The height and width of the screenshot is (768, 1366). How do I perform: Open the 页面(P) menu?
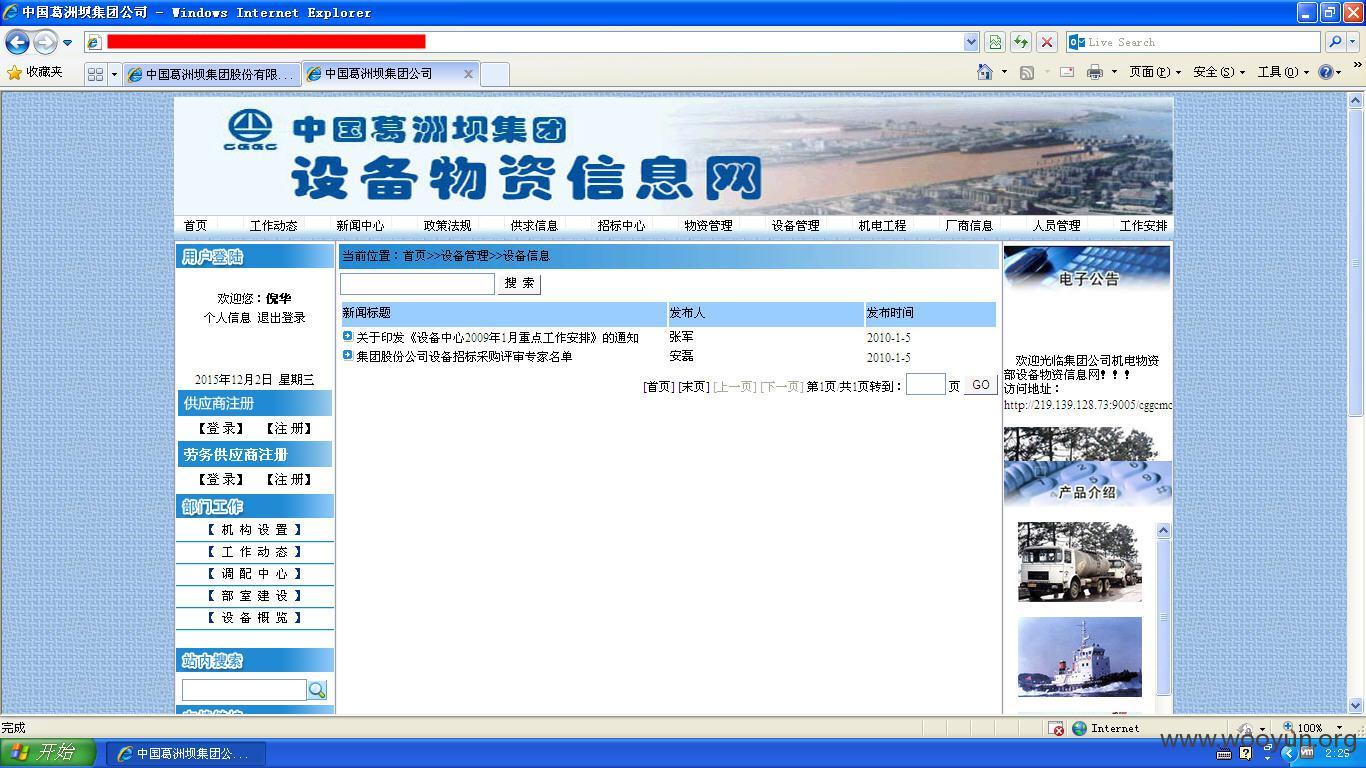point(1154,72)
